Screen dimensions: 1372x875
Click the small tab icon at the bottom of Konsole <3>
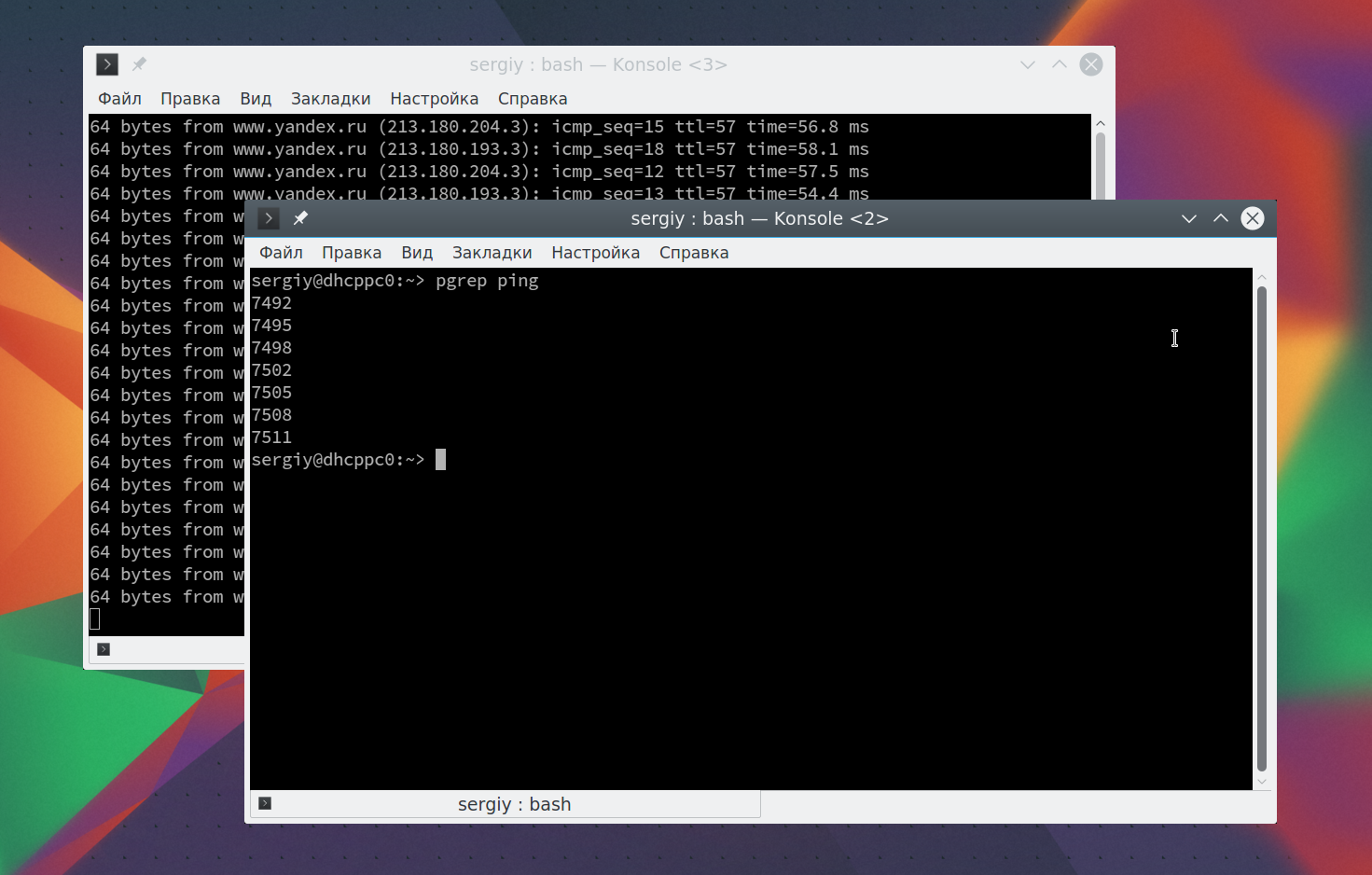[x=104, y=649]
